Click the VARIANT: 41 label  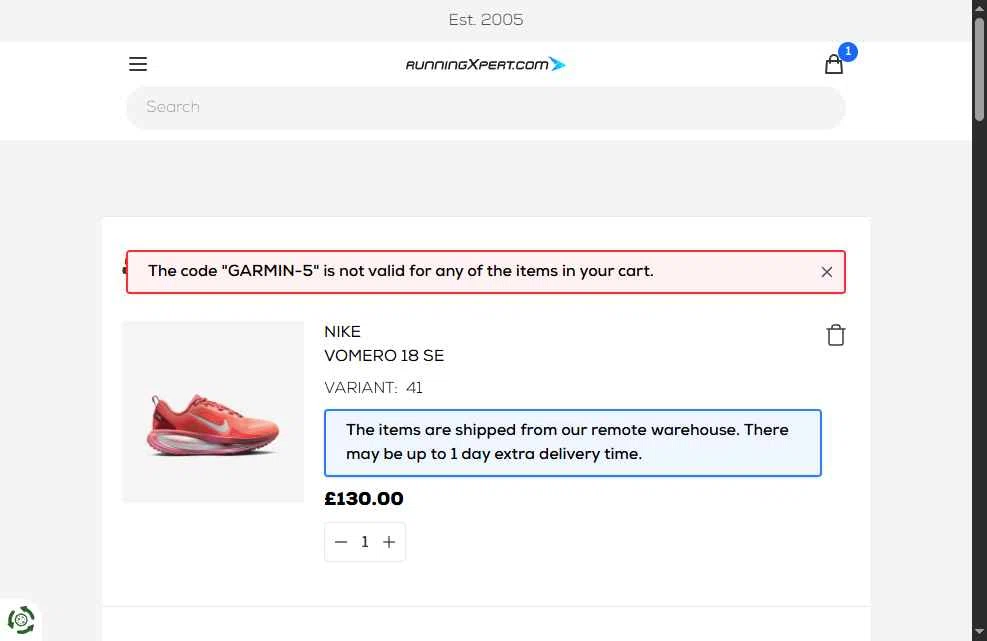[x=373, y=388]
